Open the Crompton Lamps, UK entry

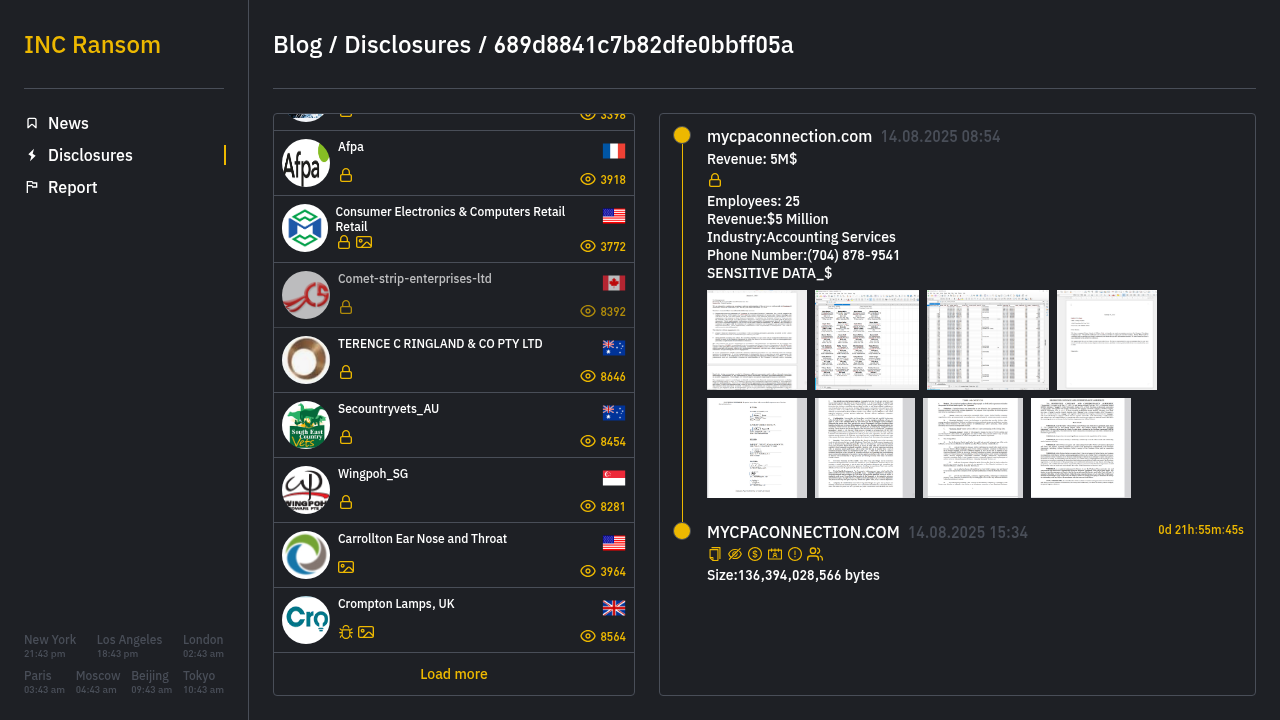click(x=454, y=620)
